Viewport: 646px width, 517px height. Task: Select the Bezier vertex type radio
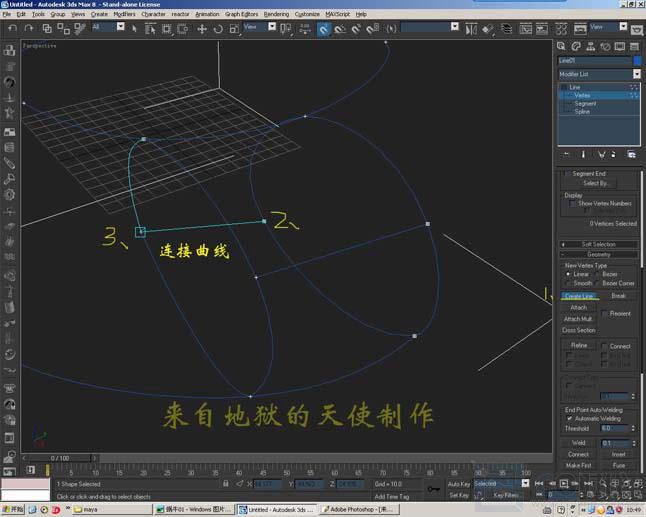coord(597,274)
